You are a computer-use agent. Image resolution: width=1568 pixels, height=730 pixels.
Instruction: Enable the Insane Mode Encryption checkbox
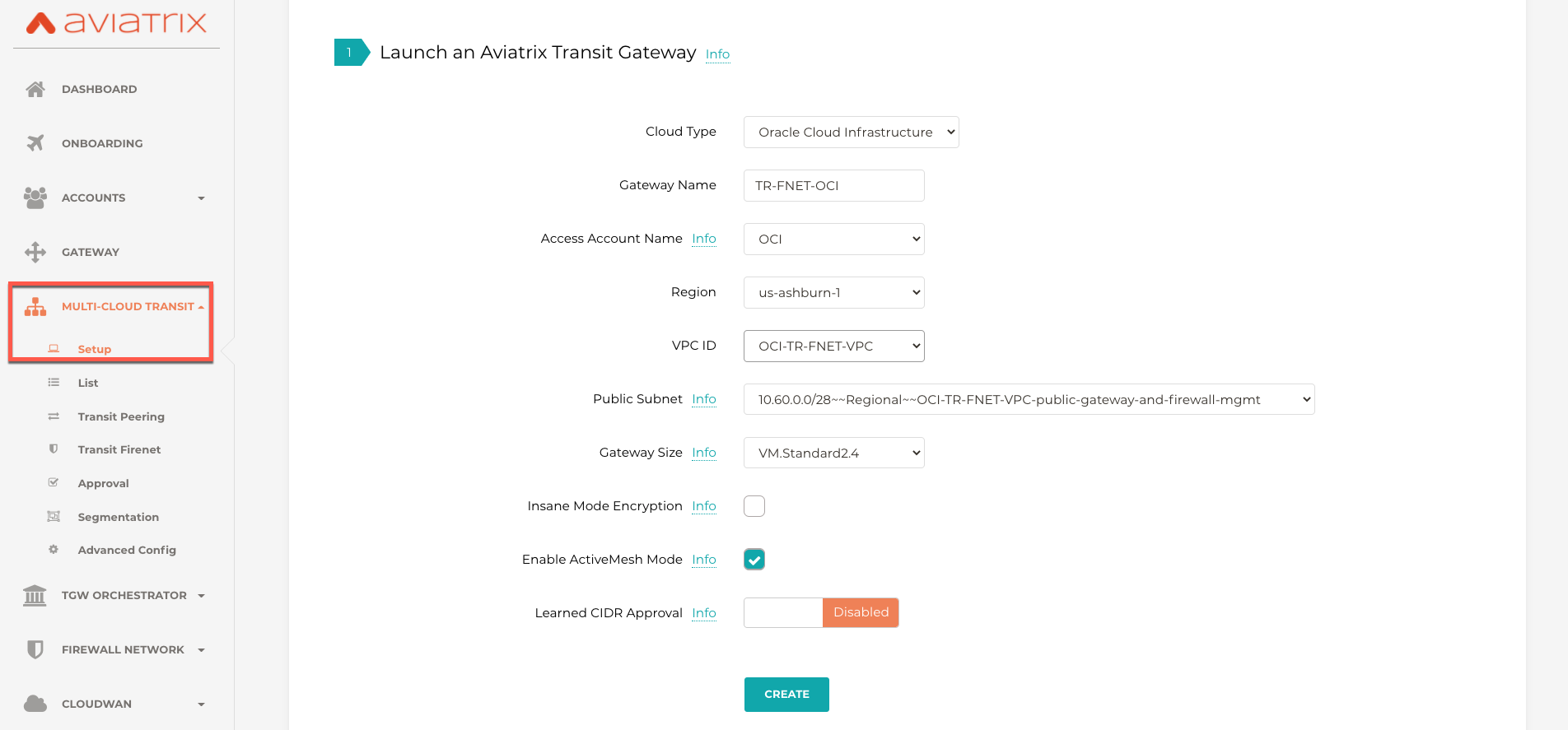pos(754,506)
